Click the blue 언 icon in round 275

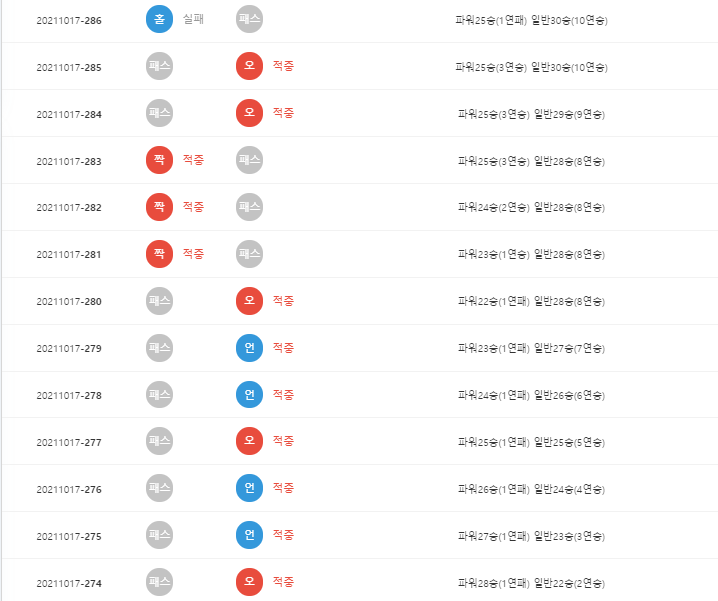tap(250, 535)
